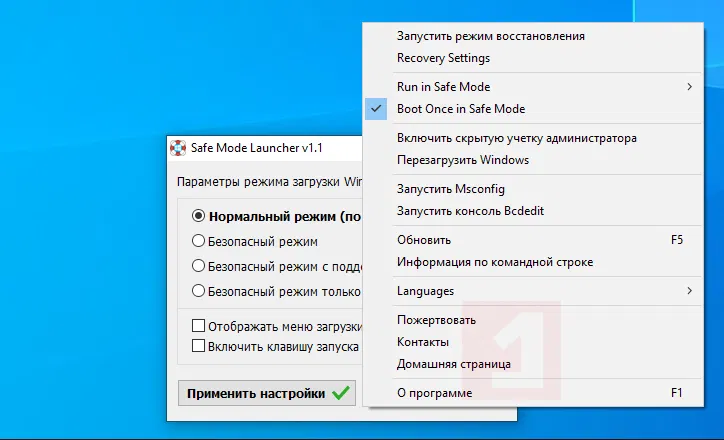Viewport: 724px width, 440px height.
Task: Open Recovery Settings menu entry
Action: tap(443, 58)
